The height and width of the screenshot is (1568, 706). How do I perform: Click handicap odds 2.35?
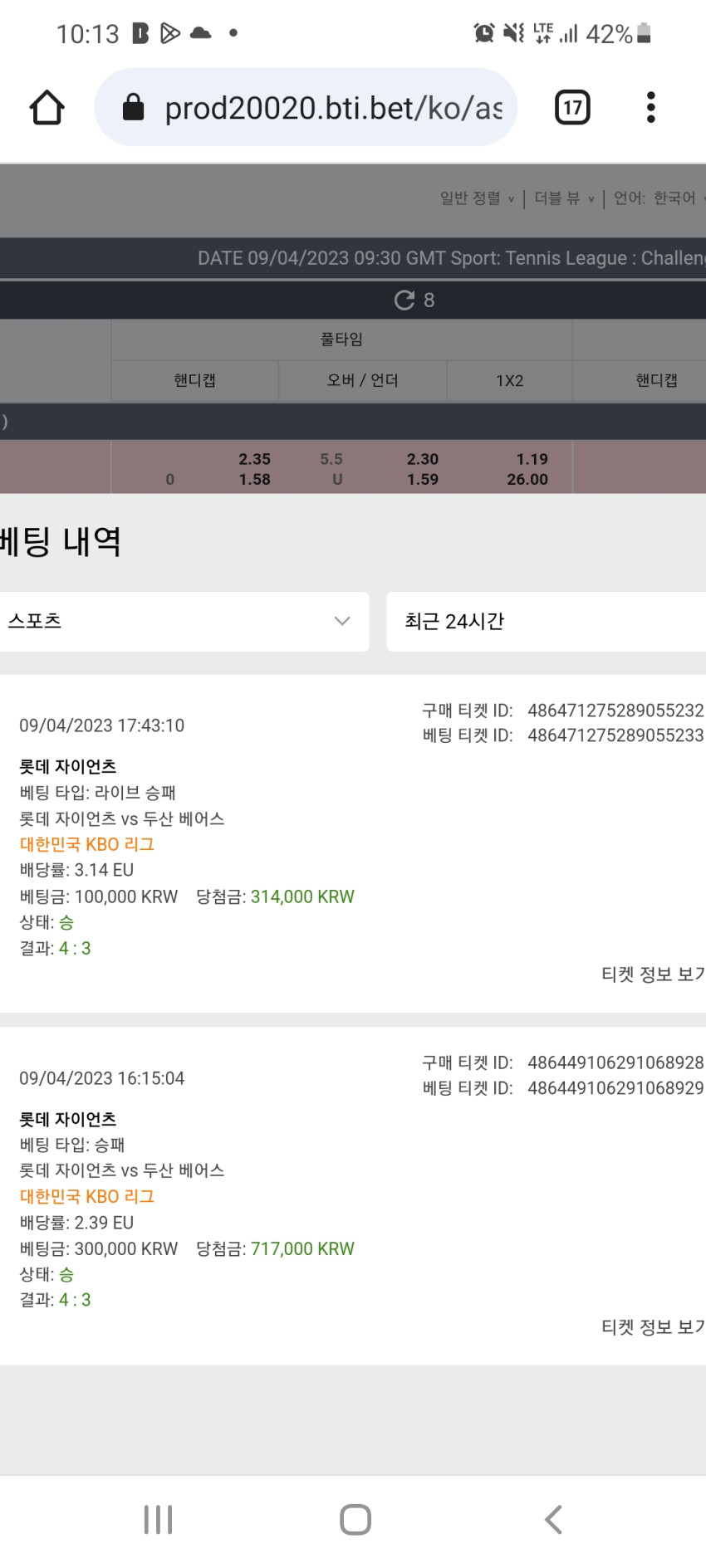(254, 459)
